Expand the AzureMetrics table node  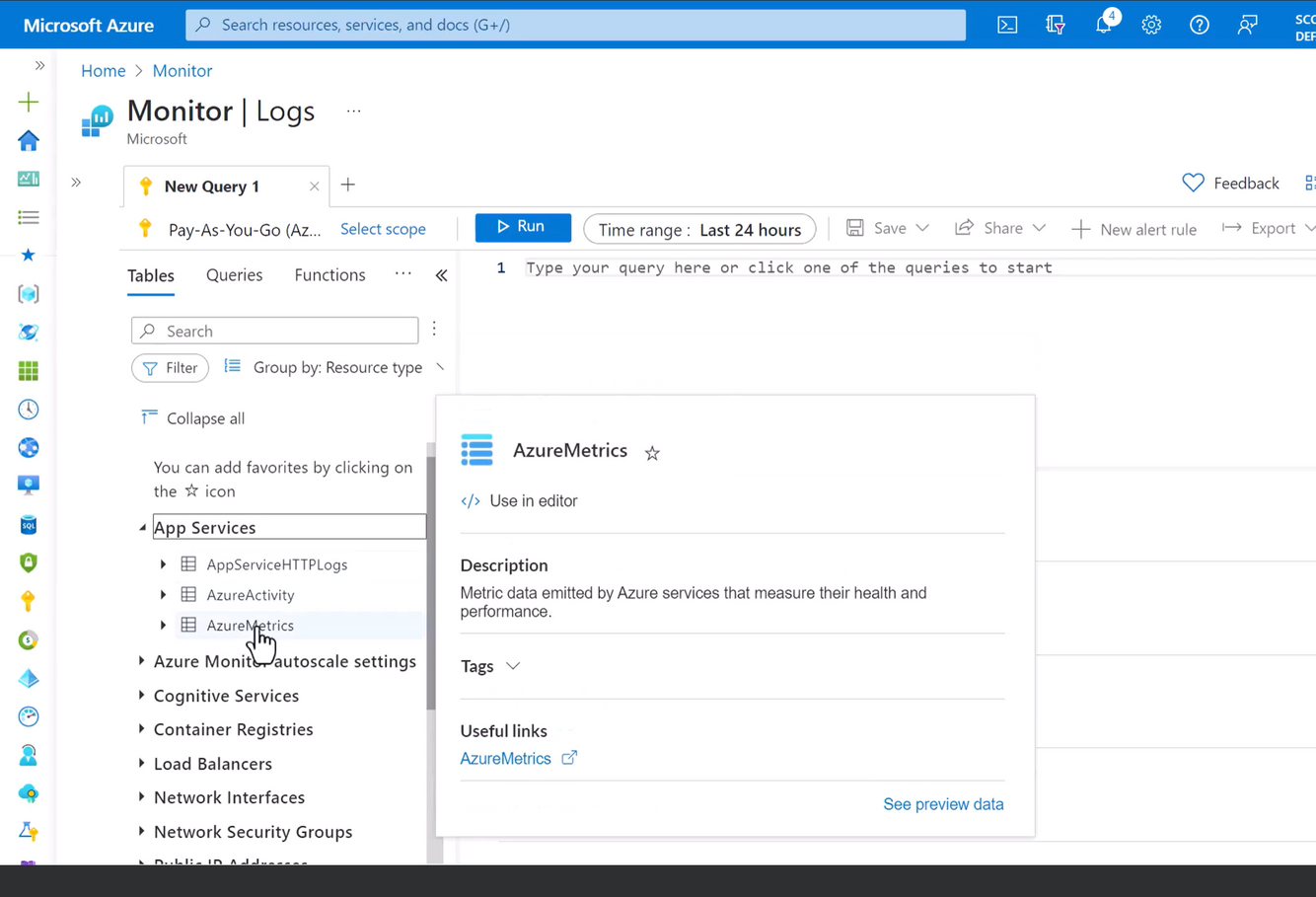coord(163,626)
